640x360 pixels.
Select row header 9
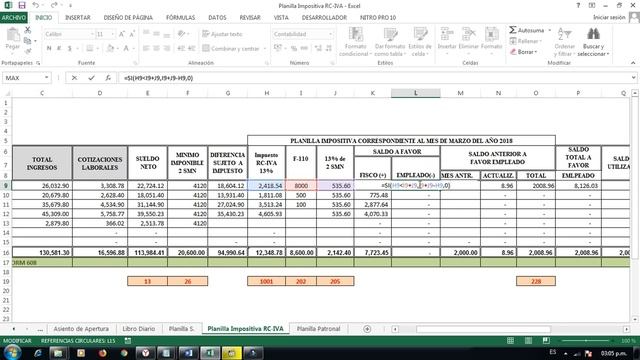click(6, 185)
